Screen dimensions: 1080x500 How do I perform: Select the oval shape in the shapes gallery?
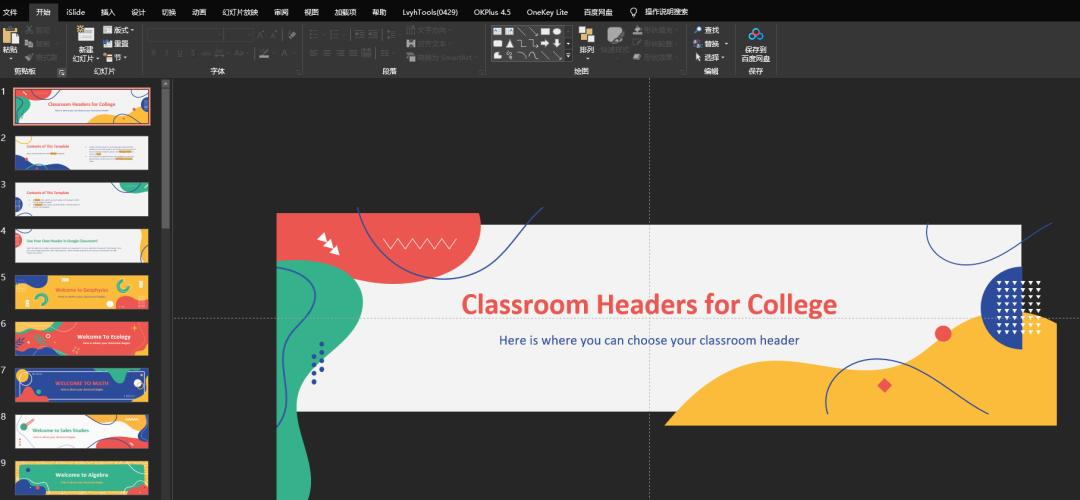(557, 32)
